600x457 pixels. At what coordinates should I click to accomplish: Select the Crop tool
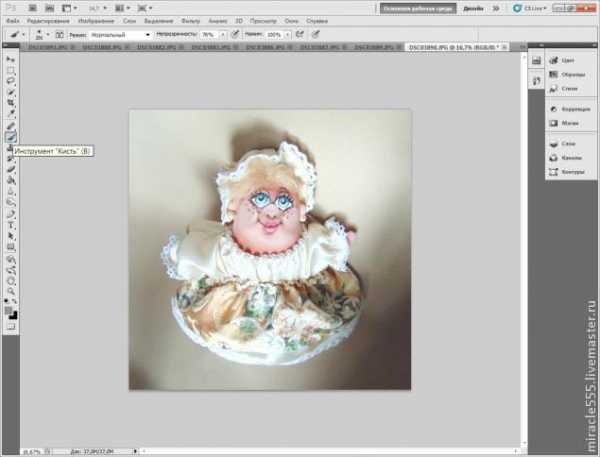click(x=11, y=103)
